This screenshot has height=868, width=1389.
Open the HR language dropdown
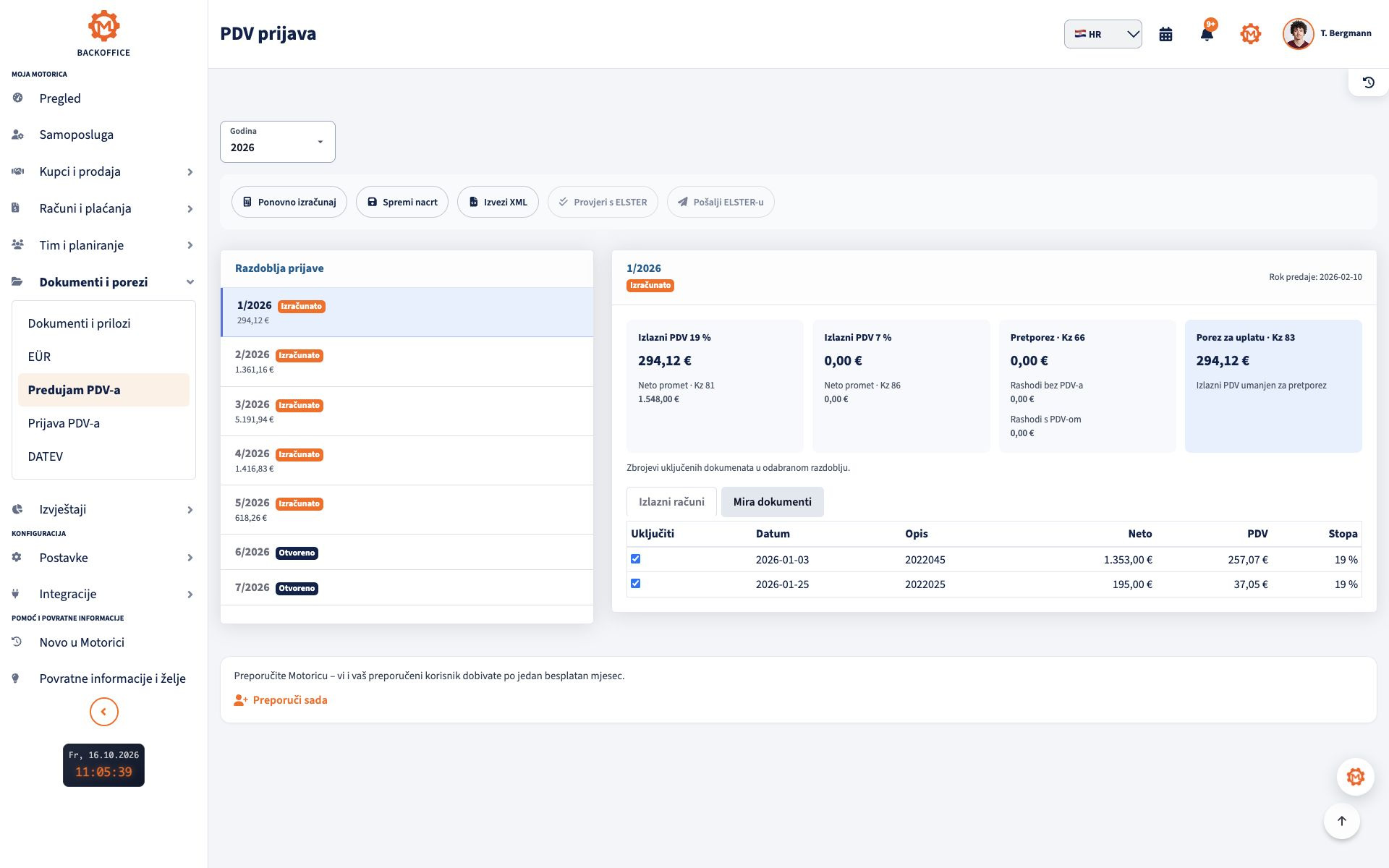pos(1103,34)
